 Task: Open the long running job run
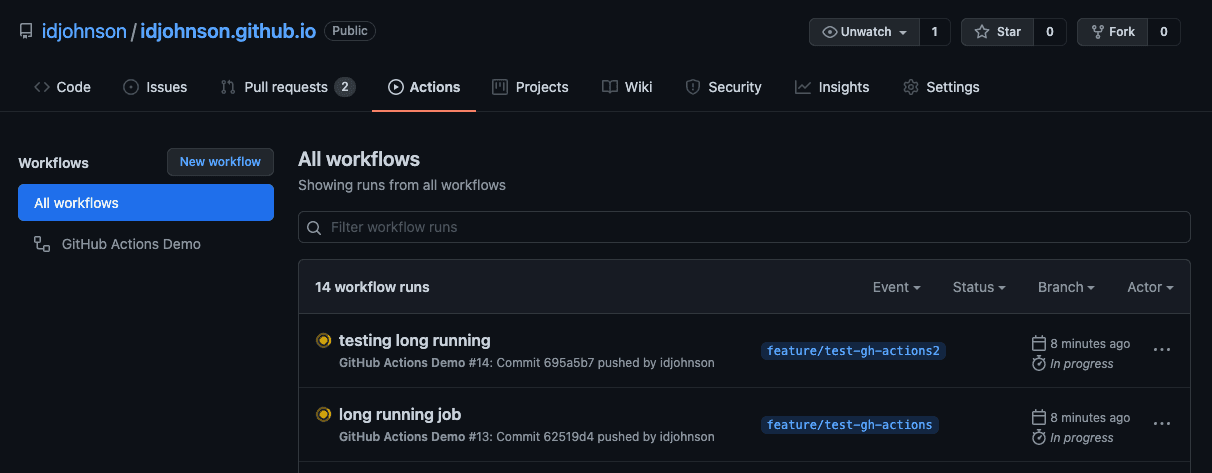400,414
